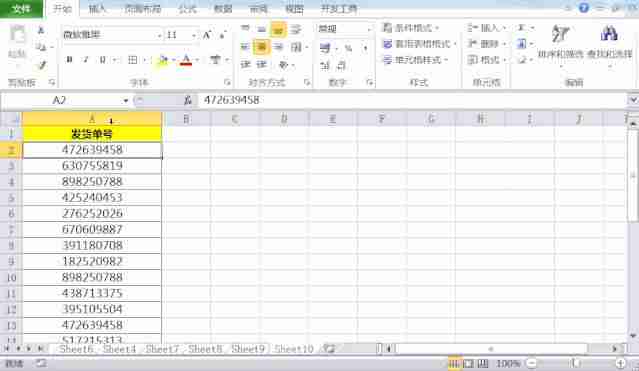Click the Comma Style icon
The image size is (639, 371).
[365, 49]
